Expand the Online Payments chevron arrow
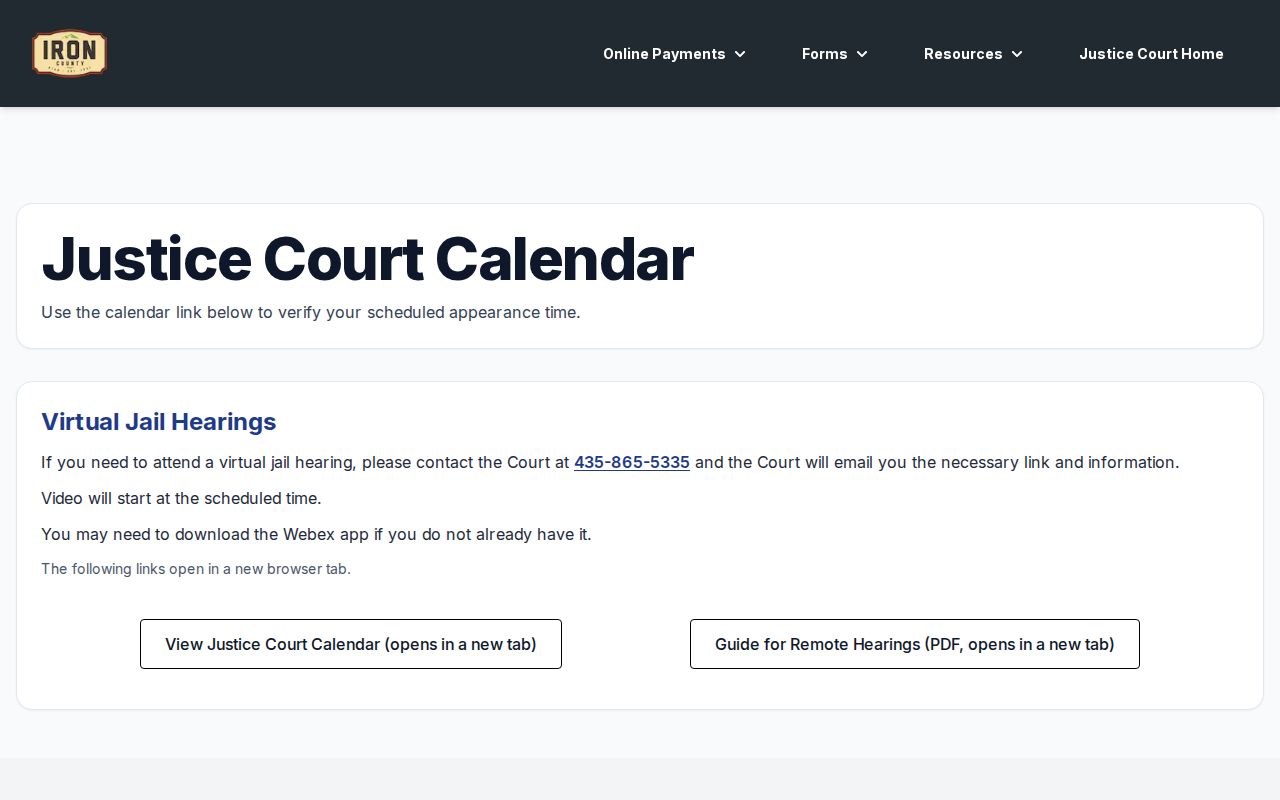 point(740,54)
